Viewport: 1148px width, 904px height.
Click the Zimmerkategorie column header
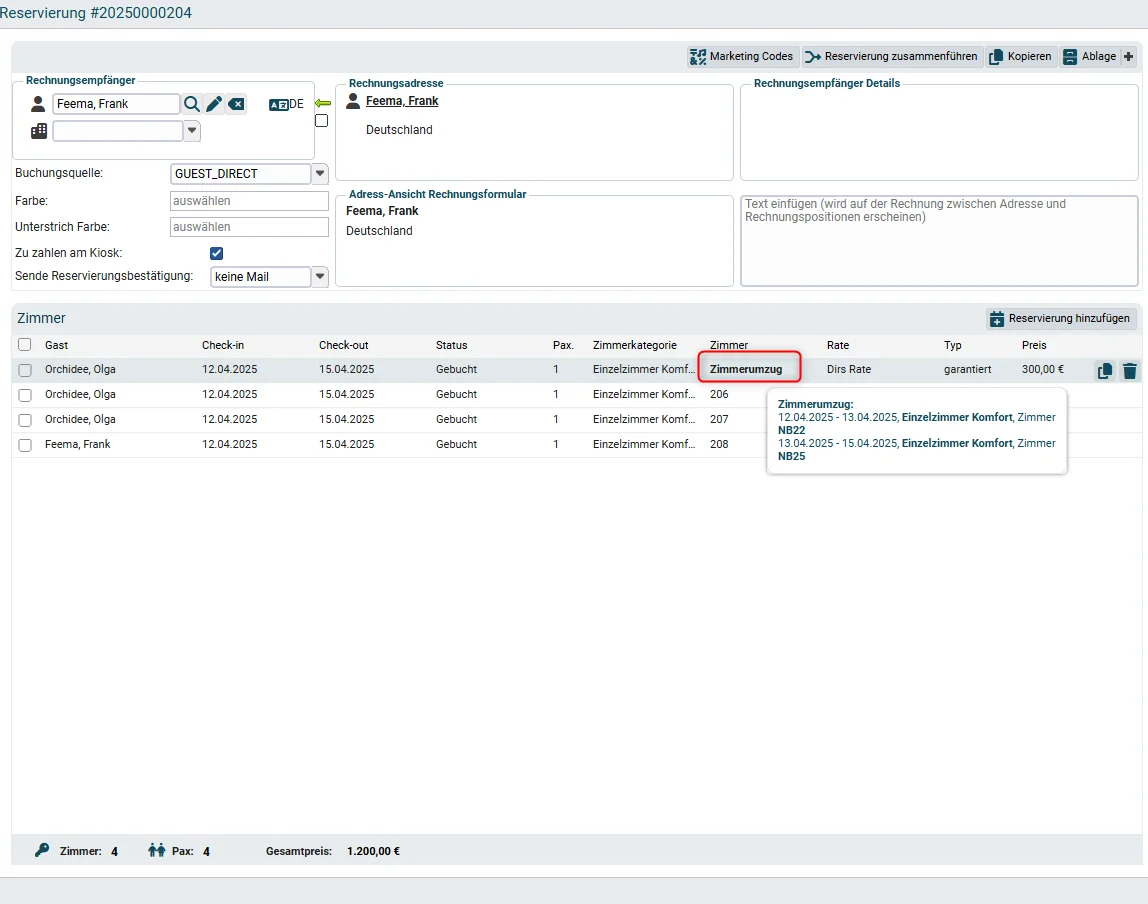pos(635,345)
